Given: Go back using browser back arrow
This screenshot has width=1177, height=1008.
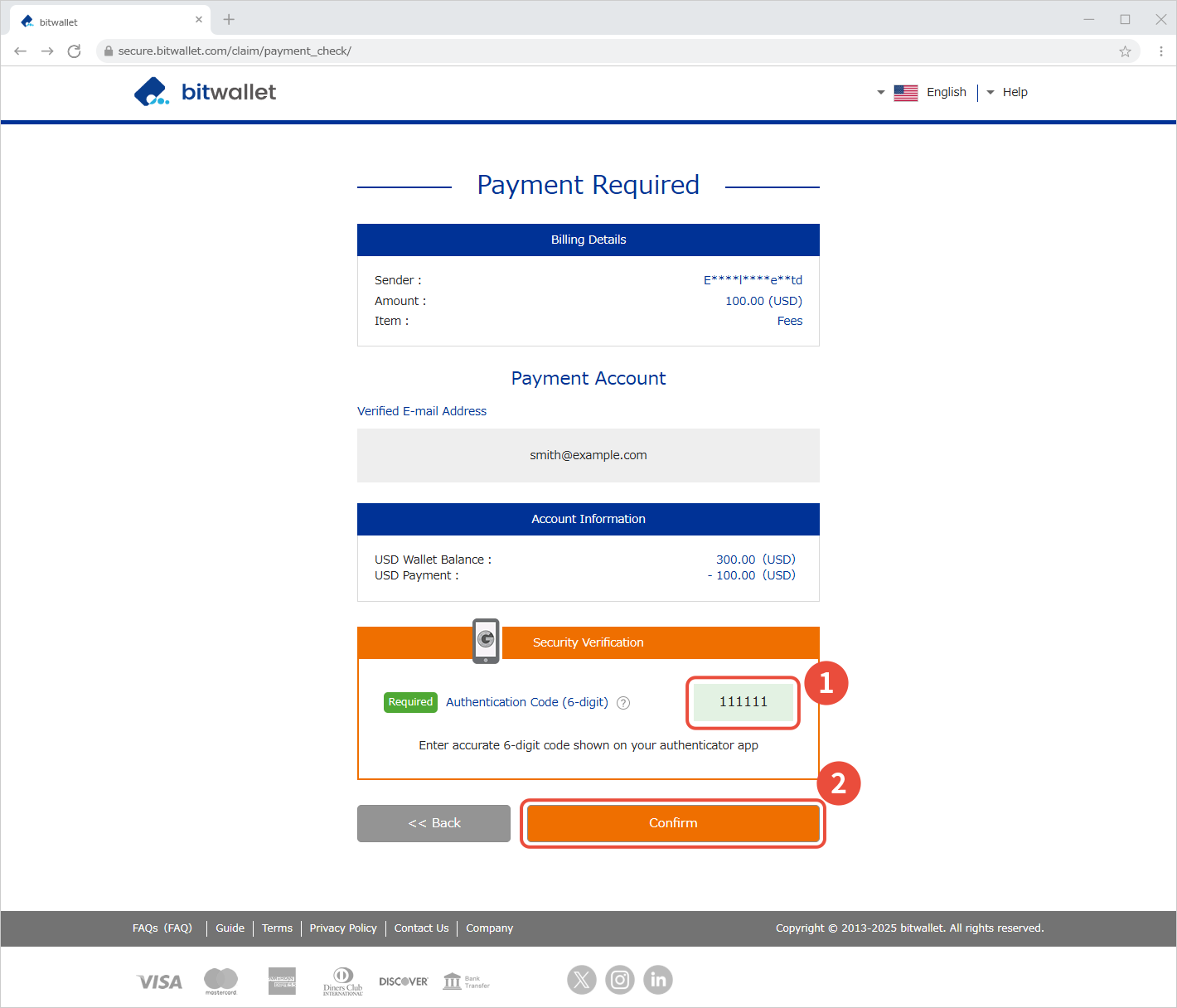Looking at the screenshot, I should click(21, 51).
